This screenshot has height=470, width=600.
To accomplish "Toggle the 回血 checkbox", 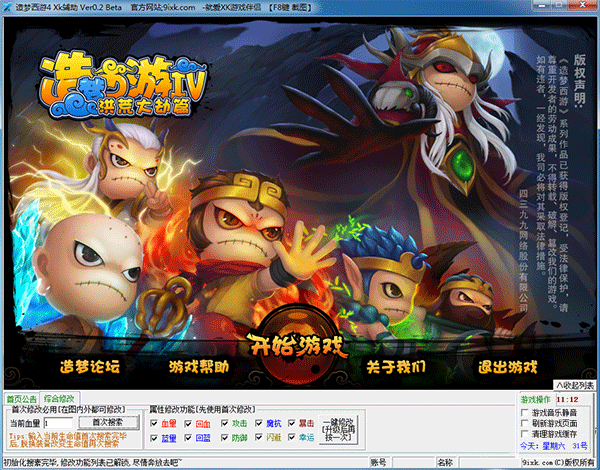I will 188,423.
